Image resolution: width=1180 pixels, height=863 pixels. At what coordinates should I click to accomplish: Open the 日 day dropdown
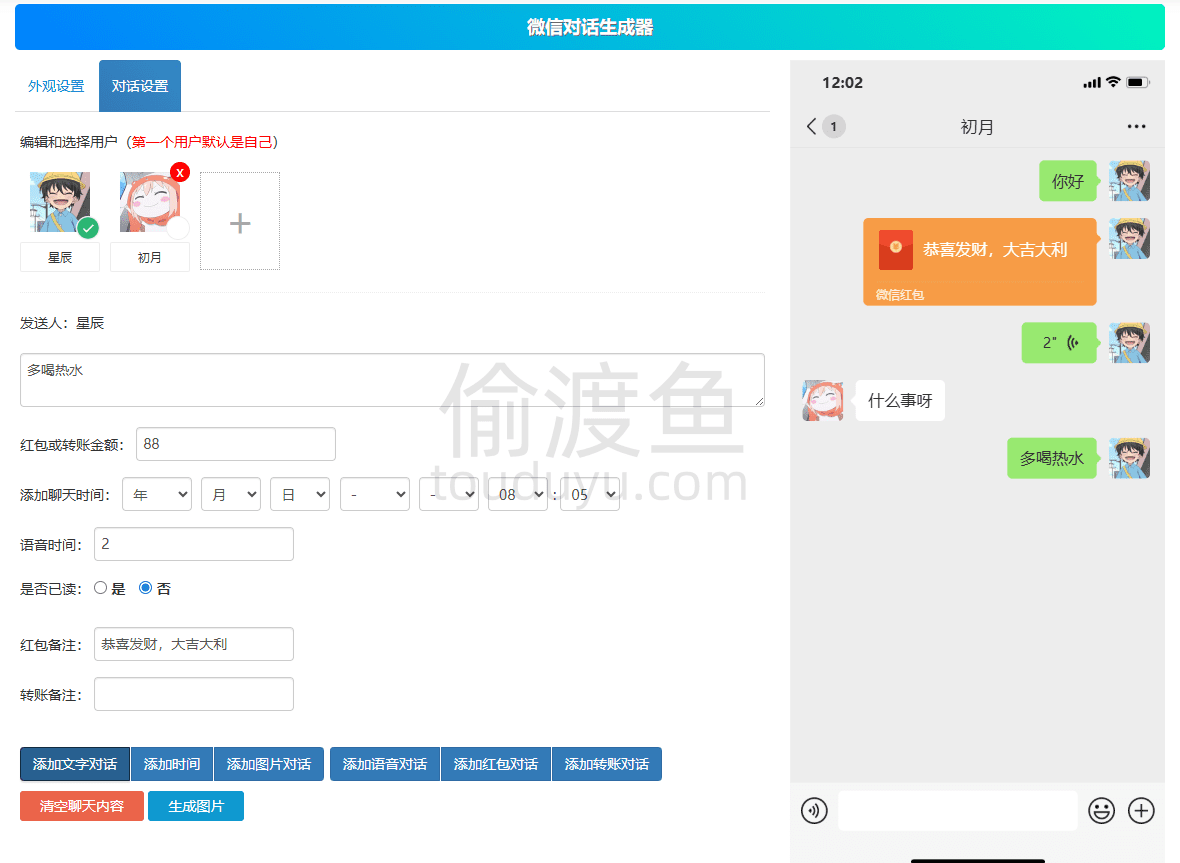(300, 494)
